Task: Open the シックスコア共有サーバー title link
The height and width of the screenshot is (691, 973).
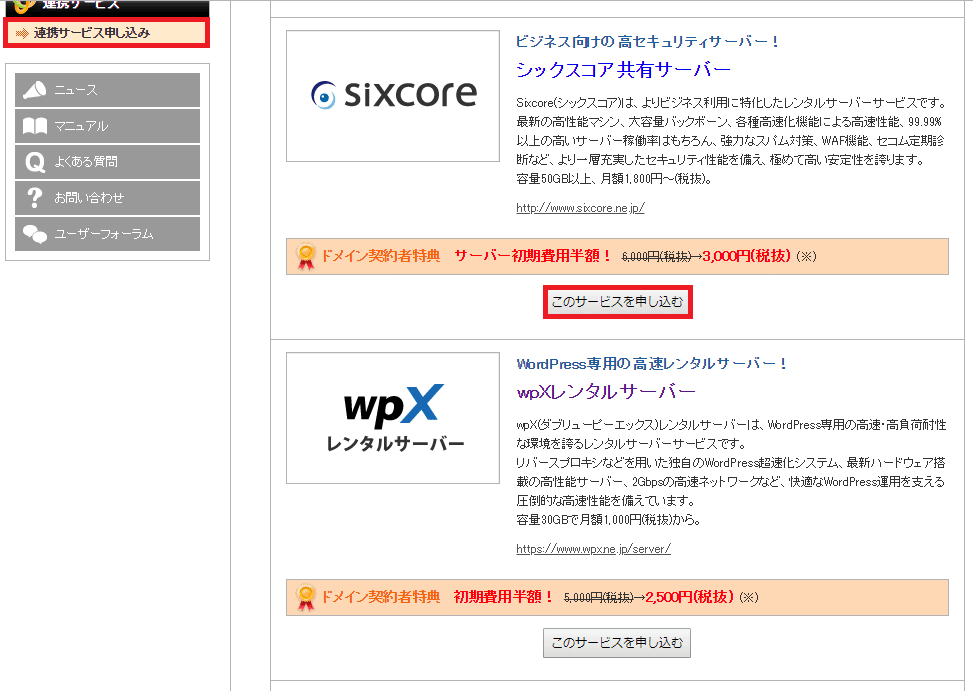Action: (623, 69)
